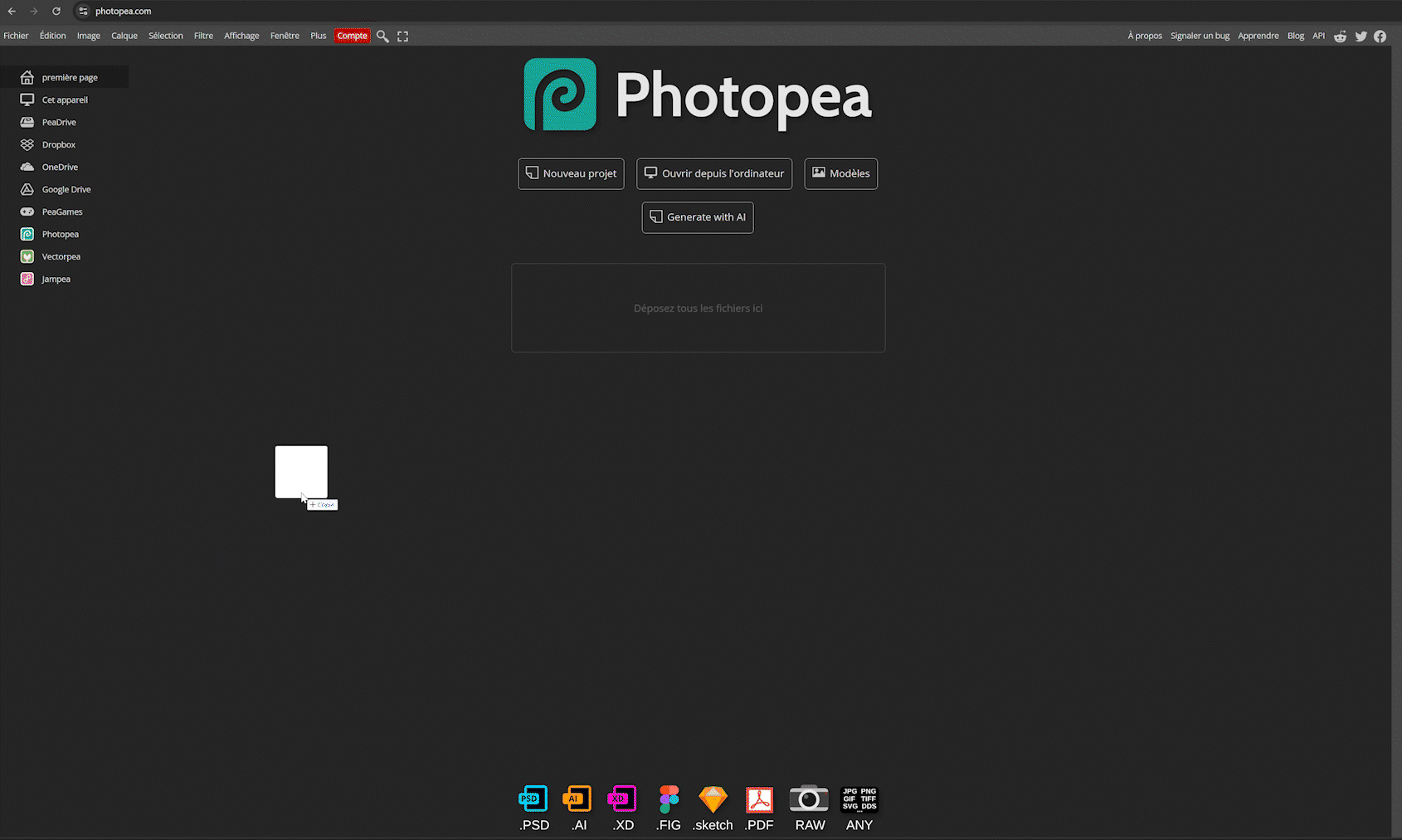Click the red Compte button
This screenshot has width=1402, height=840.
tap(352, 36)
